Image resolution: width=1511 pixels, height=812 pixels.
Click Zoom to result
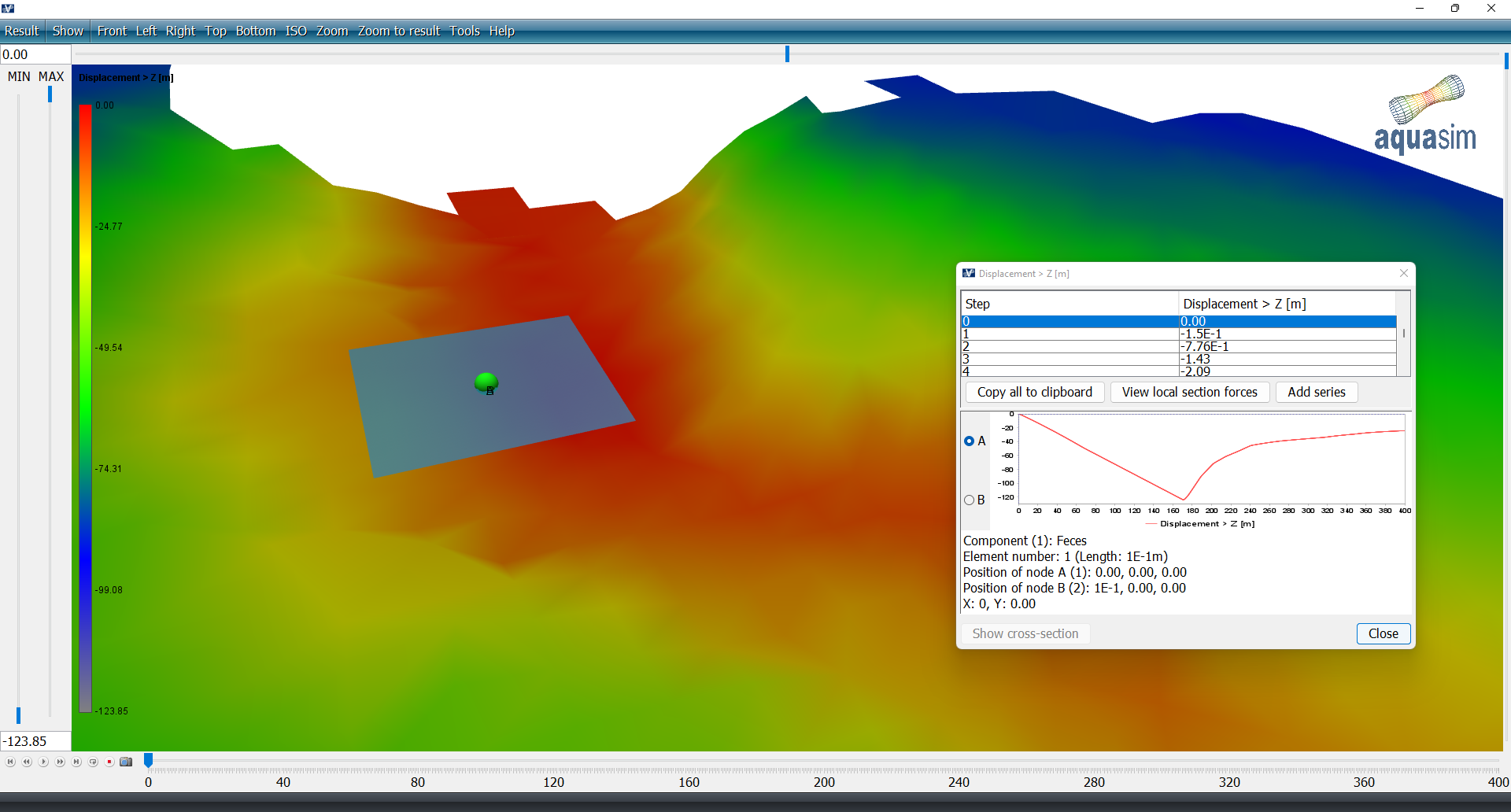tap(399, 31)
